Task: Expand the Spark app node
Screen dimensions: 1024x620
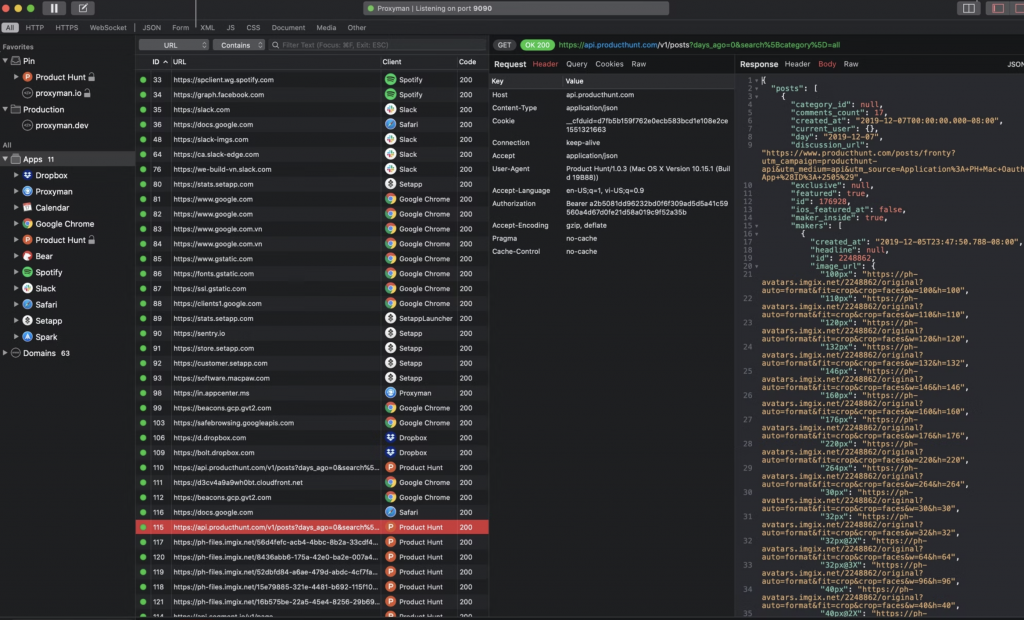Action: click(16, 336)
